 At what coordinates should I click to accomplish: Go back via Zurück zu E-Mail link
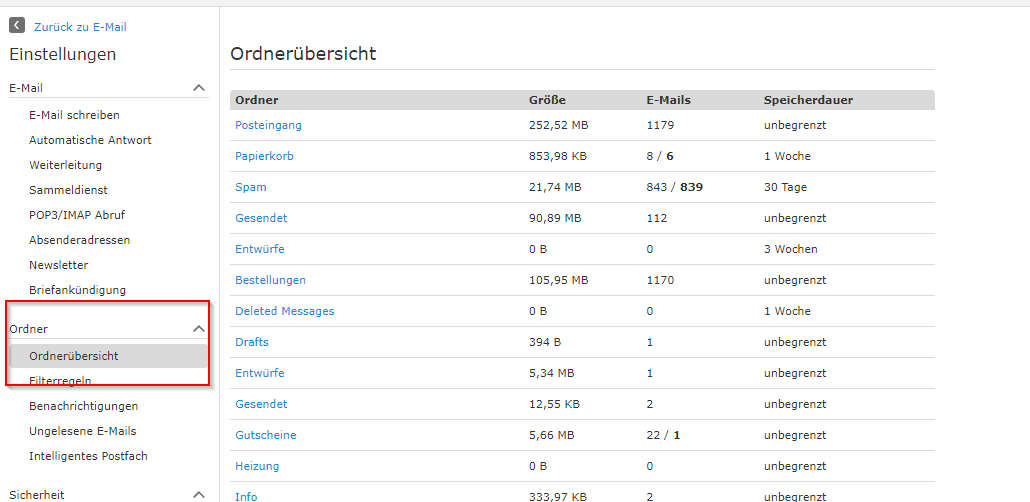pyautogui.click(x=80, y=27)
